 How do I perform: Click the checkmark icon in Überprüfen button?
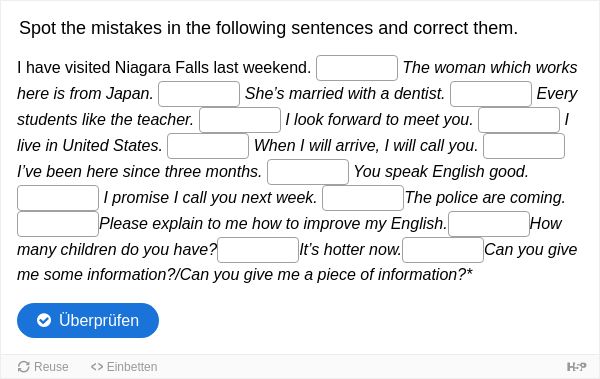tap(44, 320)
